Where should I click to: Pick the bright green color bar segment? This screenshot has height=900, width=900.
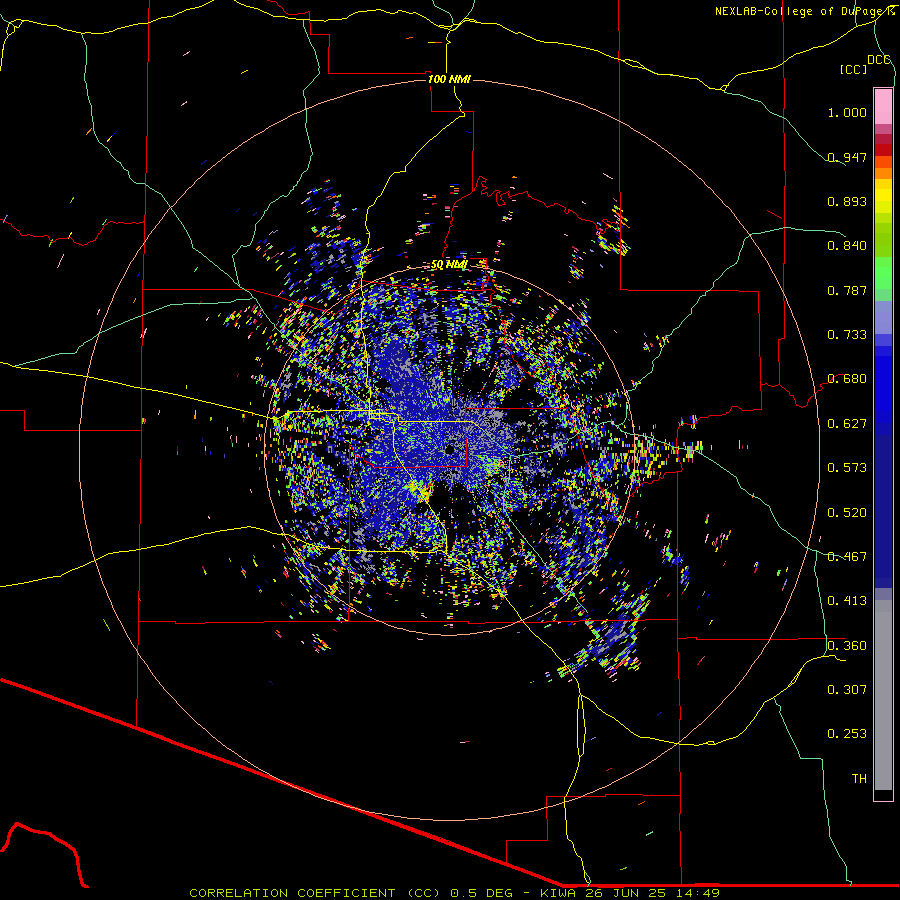click(883, 273)
